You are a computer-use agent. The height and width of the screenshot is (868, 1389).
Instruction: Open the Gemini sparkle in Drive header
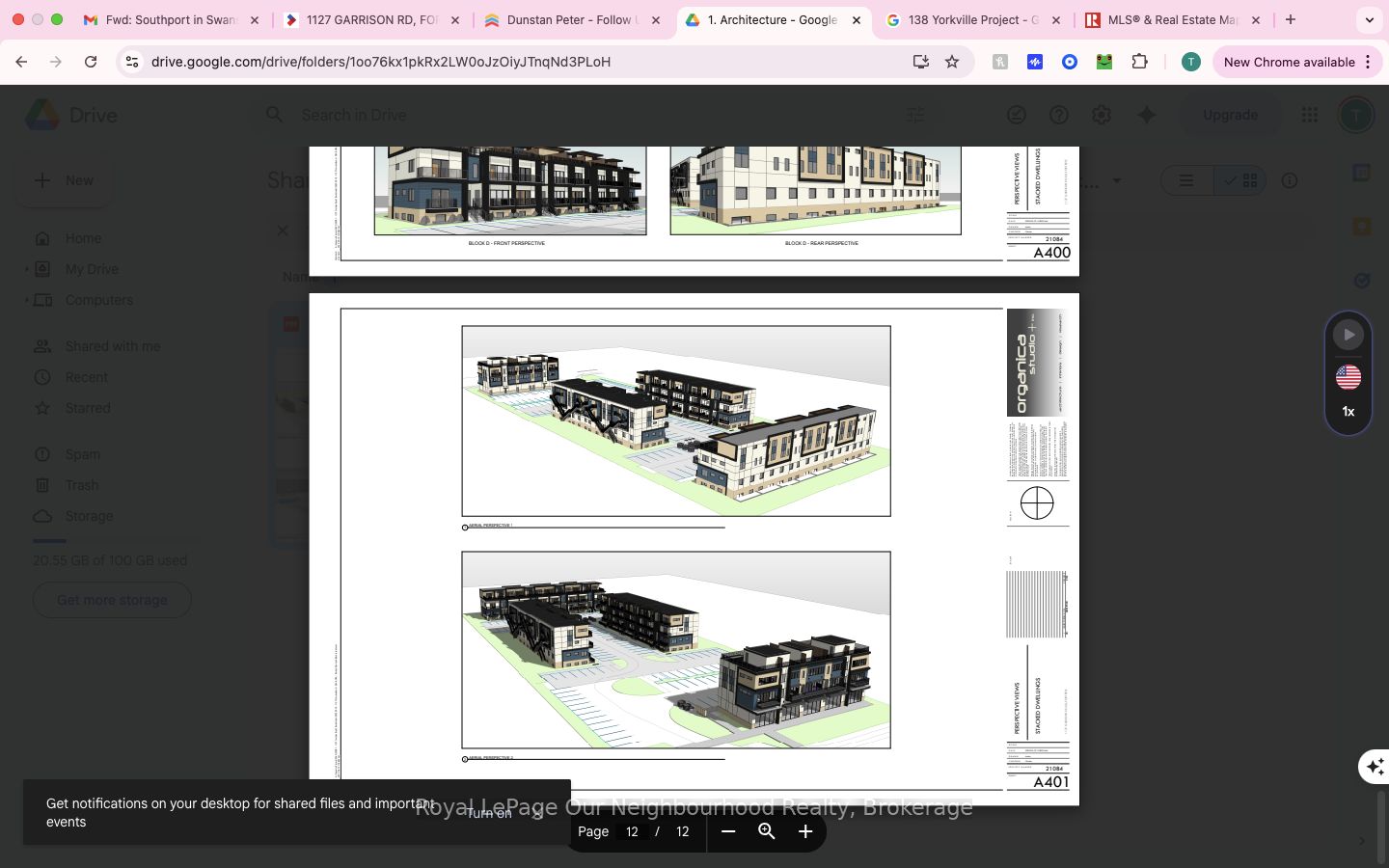point(1147,115)
